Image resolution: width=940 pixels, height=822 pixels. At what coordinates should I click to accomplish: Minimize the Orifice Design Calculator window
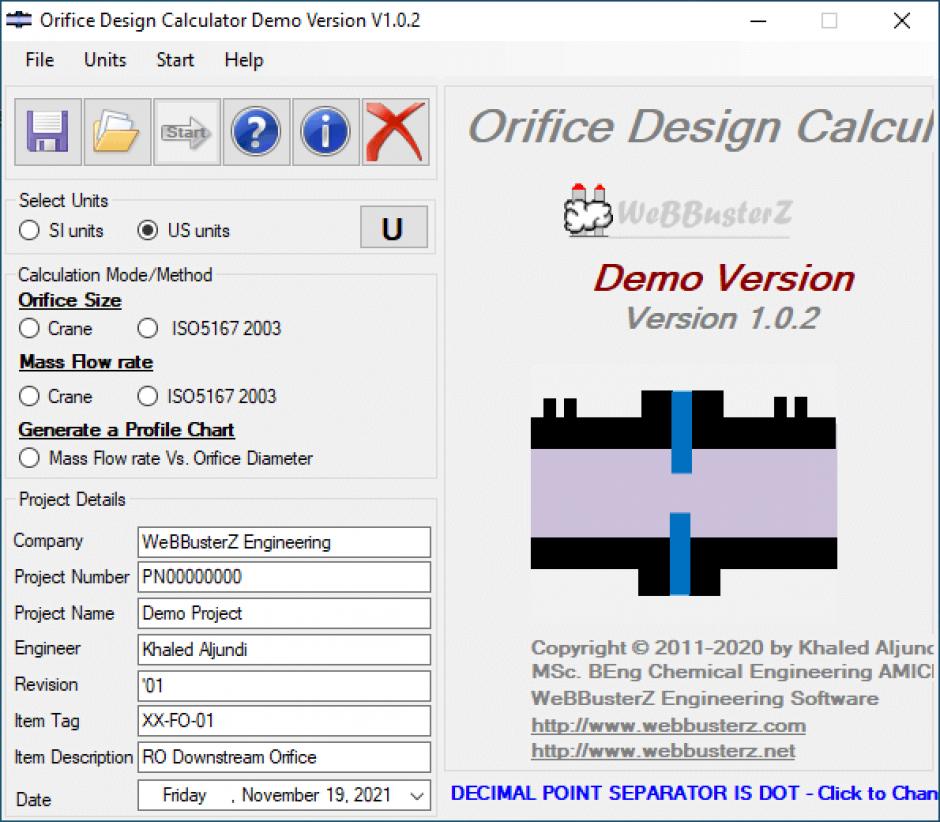pyautogui.click(x=758, y=21)
